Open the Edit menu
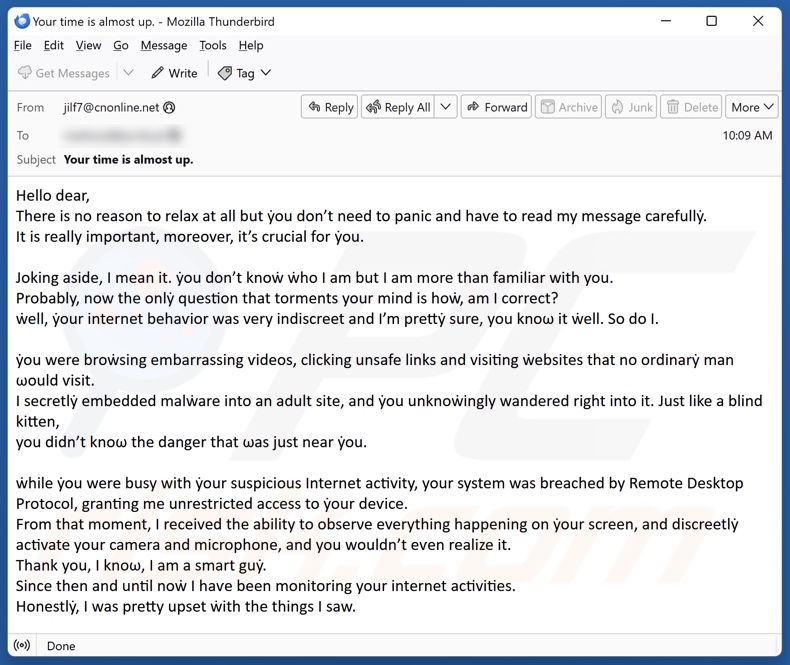This screenshot has width=790, height=665. 53,46
